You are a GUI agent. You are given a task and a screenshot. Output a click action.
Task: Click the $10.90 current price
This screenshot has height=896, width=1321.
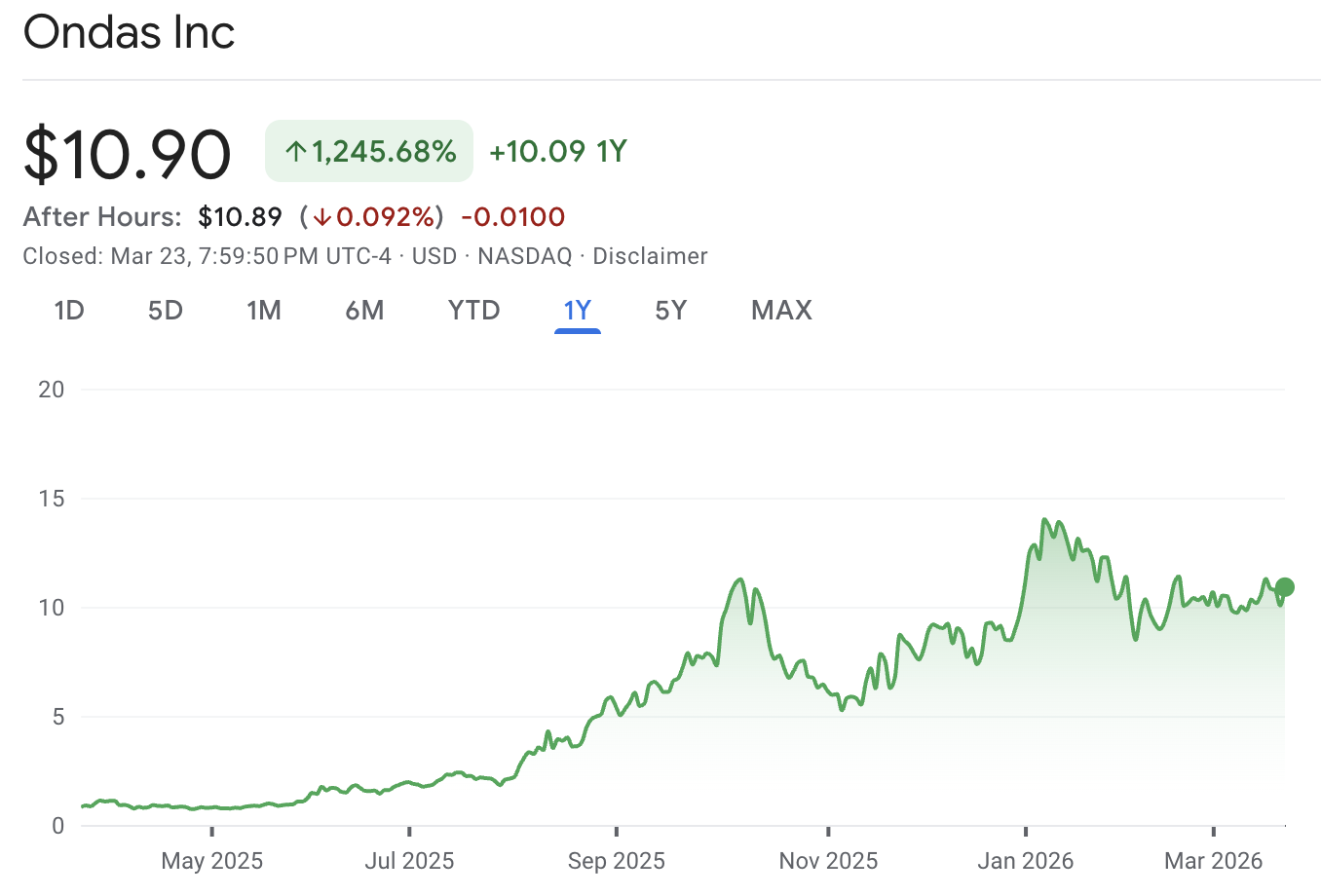point(128,154)
